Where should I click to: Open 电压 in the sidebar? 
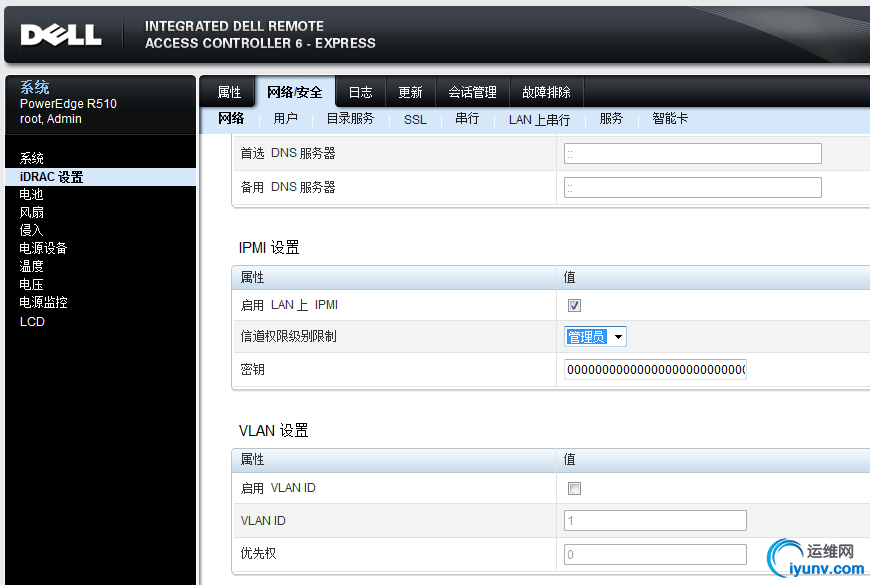31,284
